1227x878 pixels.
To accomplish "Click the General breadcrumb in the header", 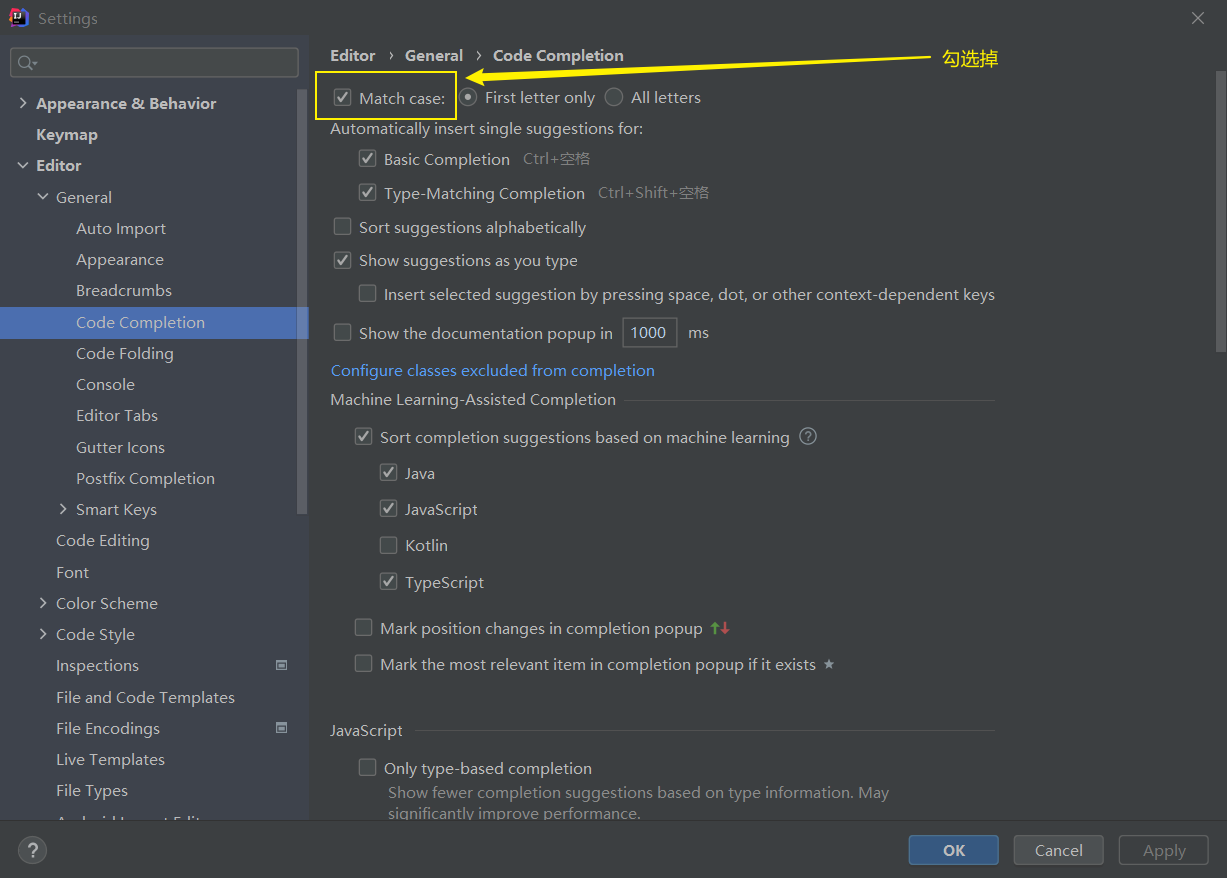I will tap(434, 55).
